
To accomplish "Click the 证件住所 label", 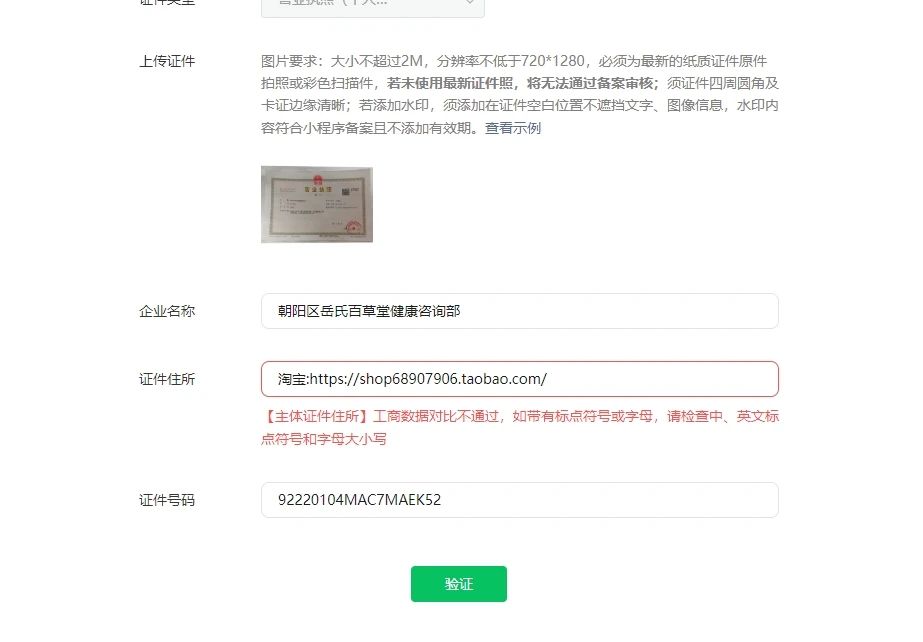I will (167, 380).
